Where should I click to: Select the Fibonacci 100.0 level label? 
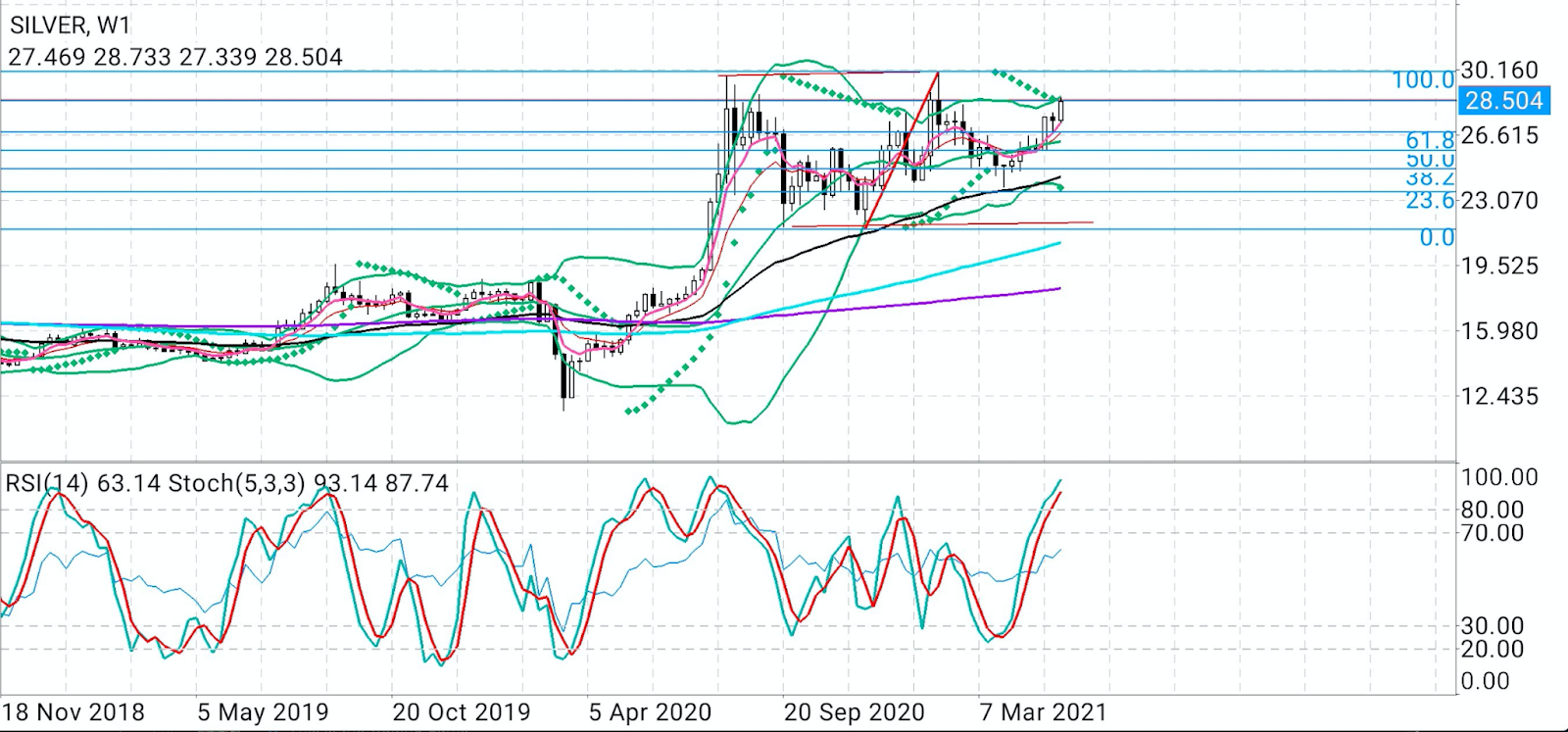(x=1424, y=80)
